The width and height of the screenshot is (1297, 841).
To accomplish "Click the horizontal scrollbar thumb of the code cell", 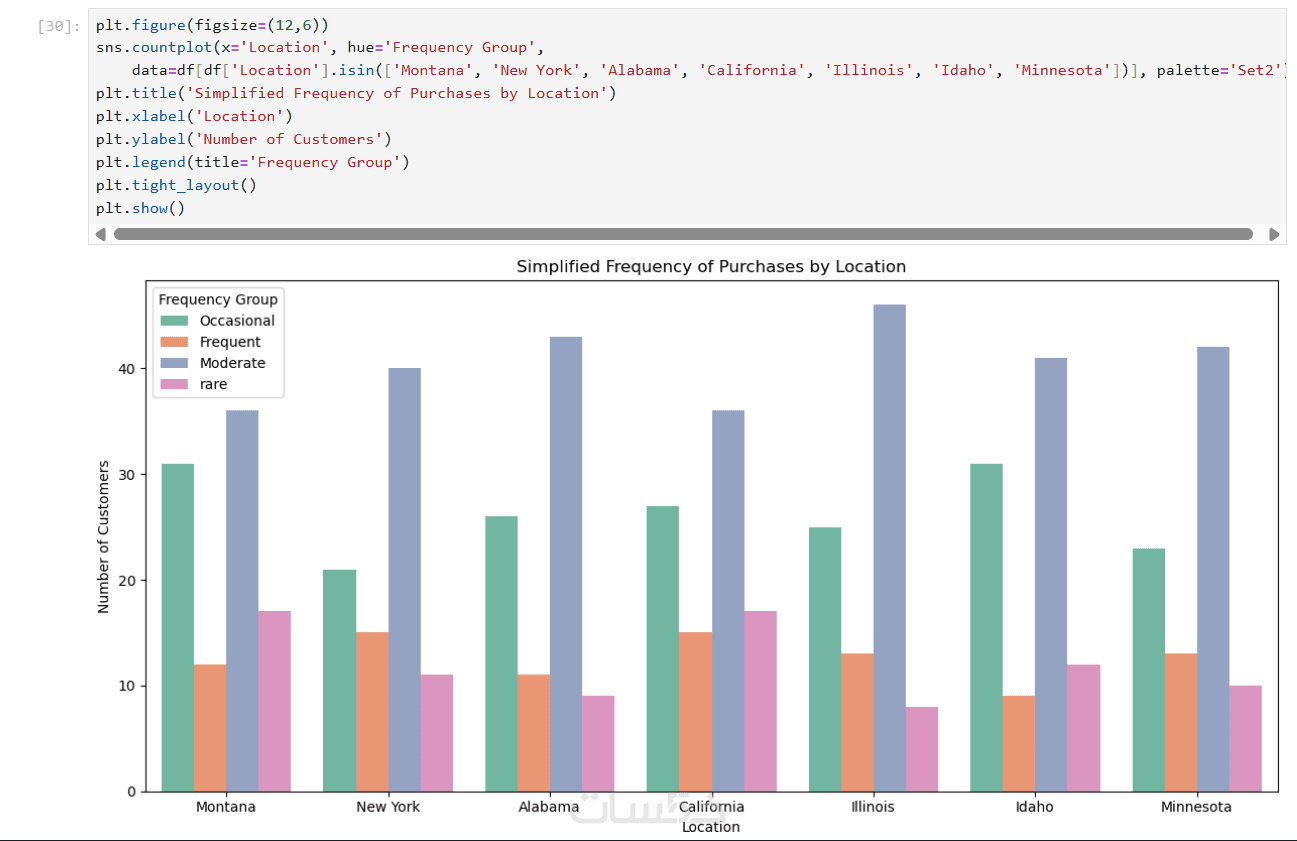I will click(x=683, y=234).
